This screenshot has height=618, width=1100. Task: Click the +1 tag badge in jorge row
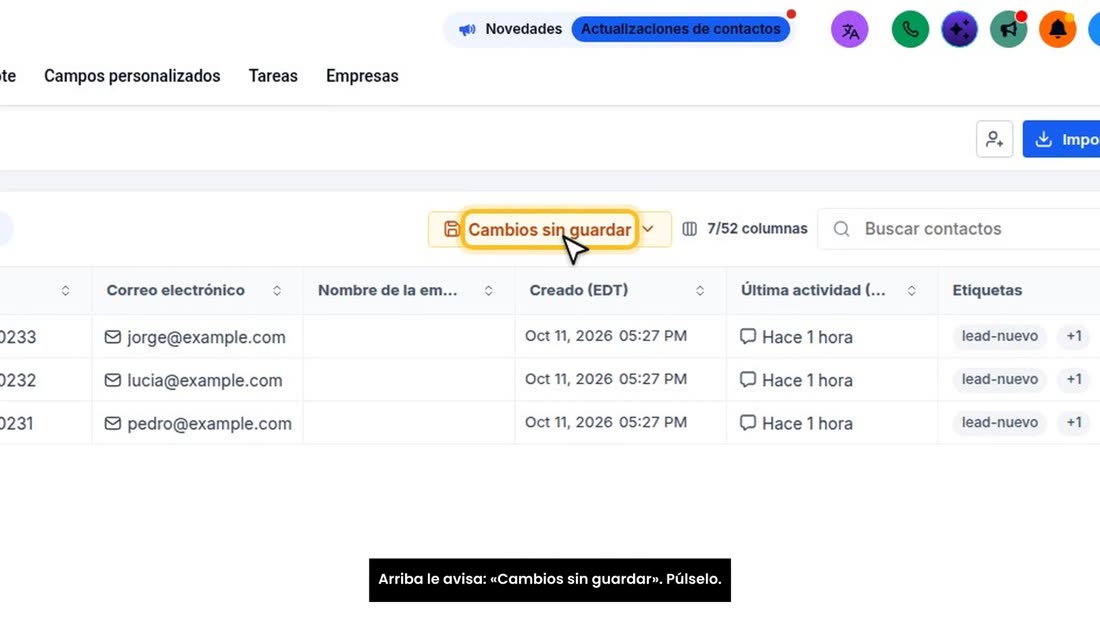1074,336
